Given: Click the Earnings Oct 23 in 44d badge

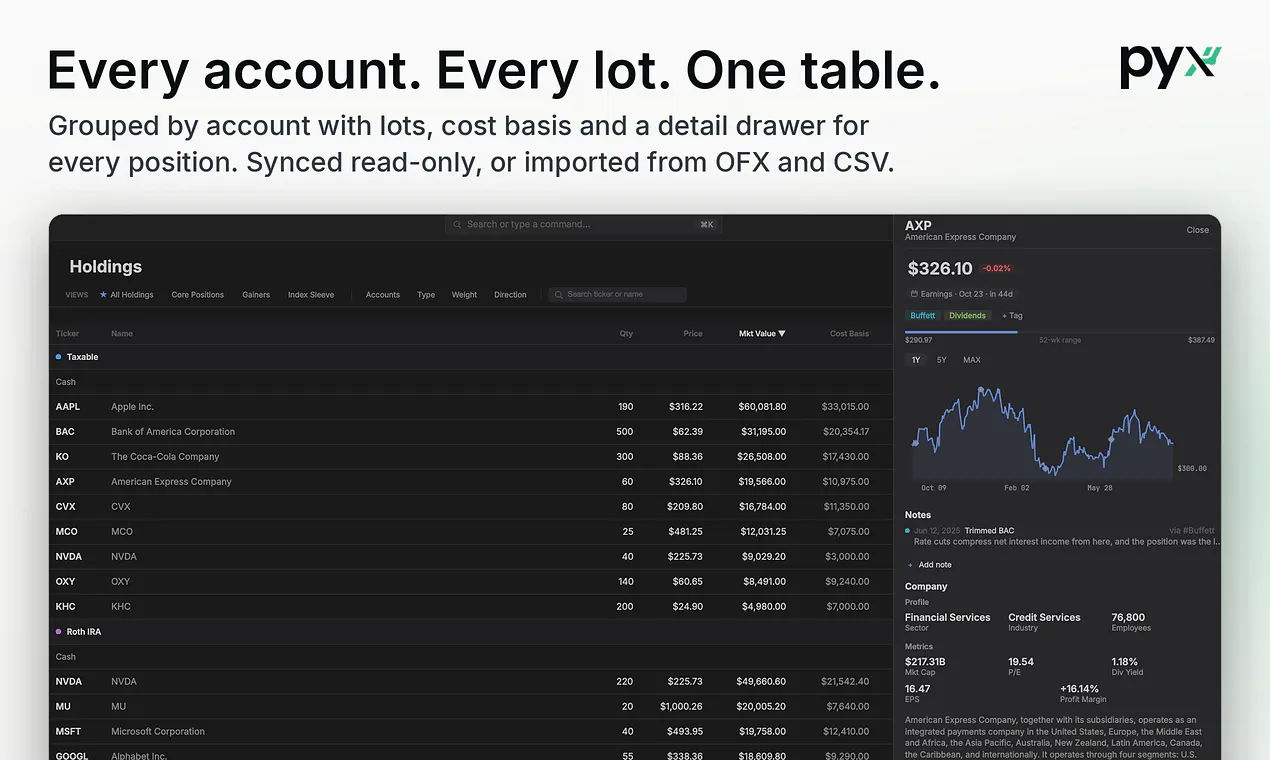Looking at the screenshot, I should pos(962,294).
